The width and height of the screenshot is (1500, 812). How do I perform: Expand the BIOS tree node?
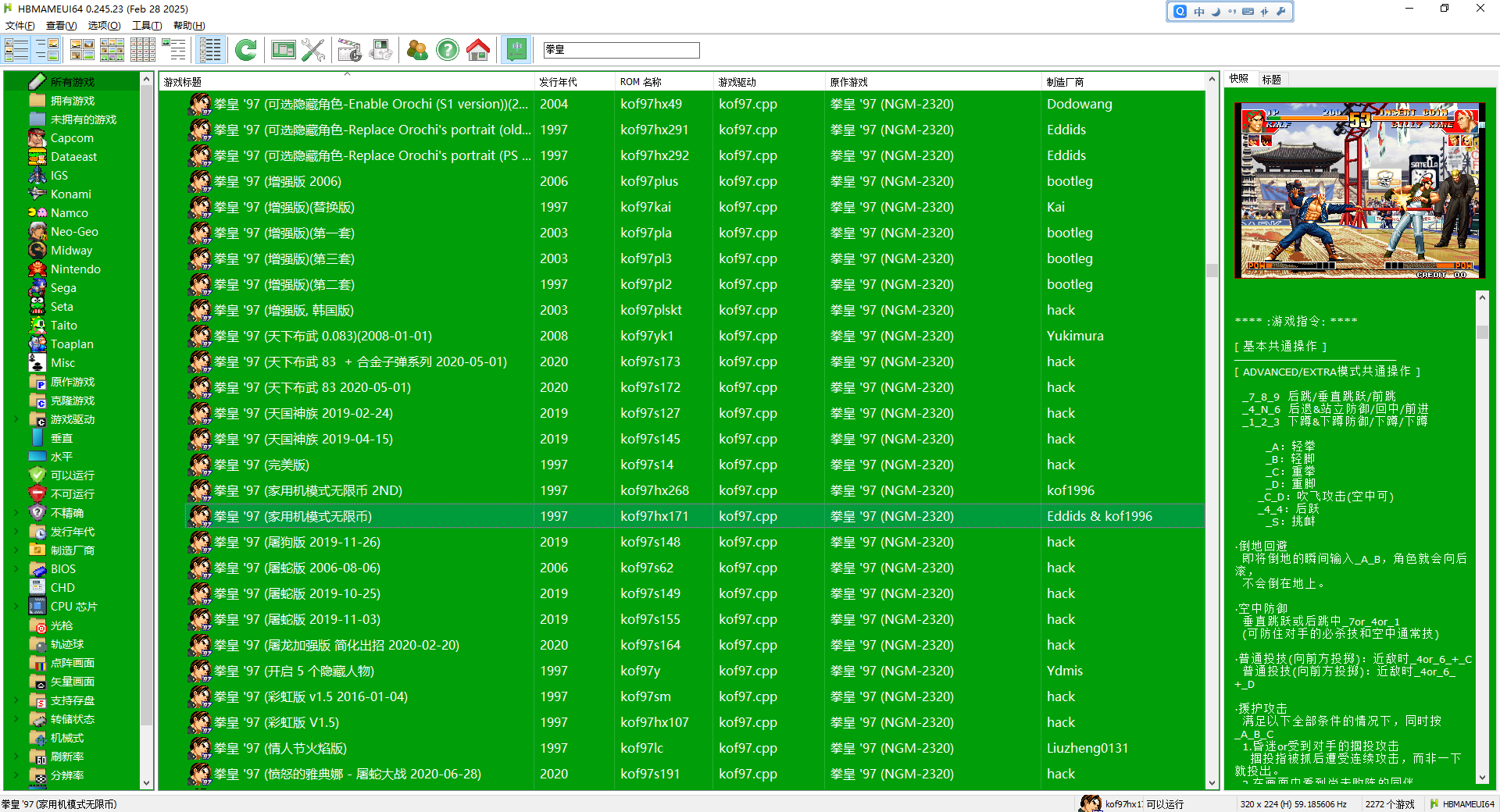(16, 569)
